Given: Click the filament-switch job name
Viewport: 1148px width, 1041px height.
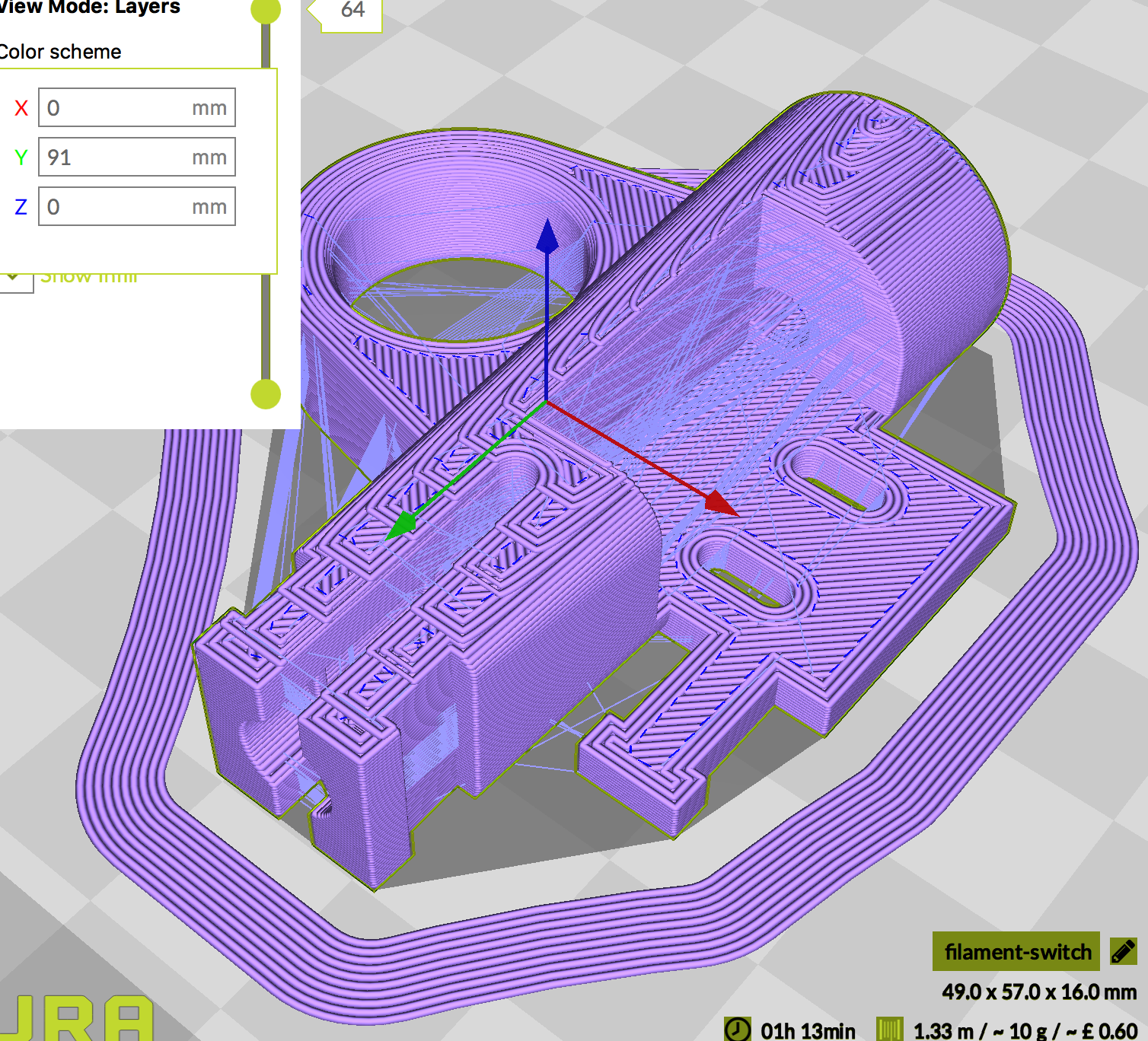Looking at the screenshot, I should (x=1016, y=951).
